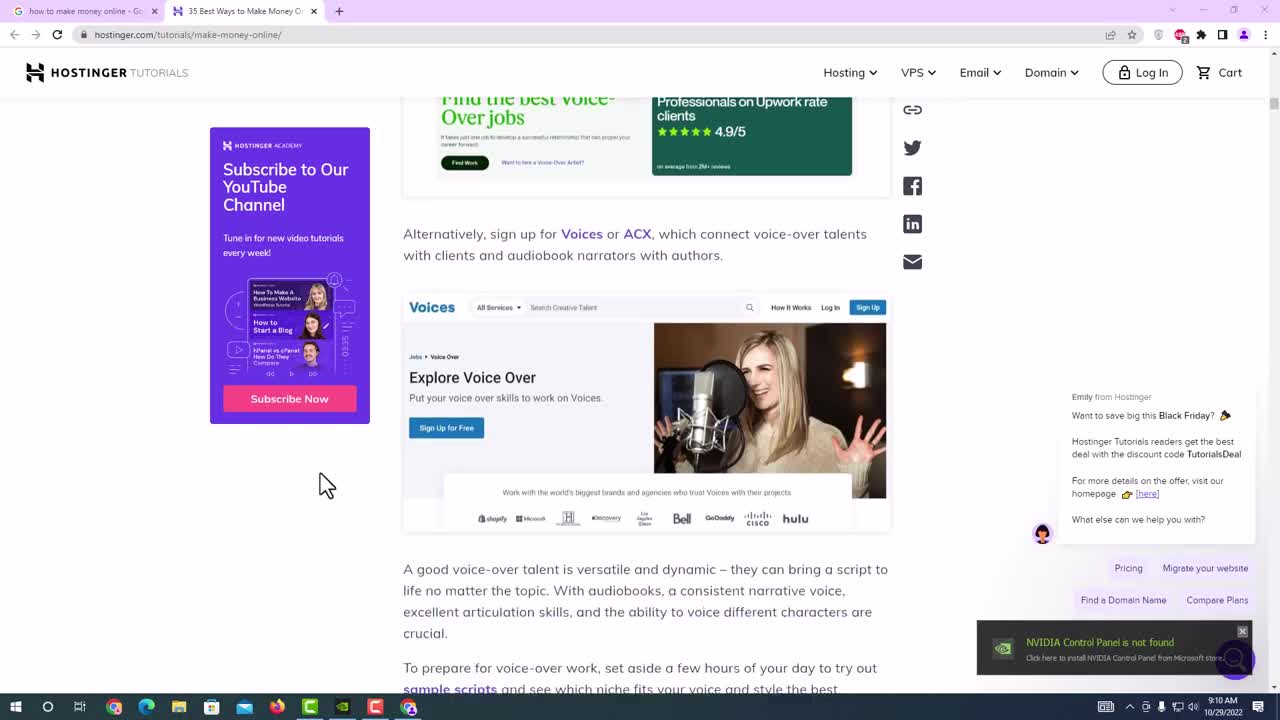Expand the Domain menu

point(1051,72)
